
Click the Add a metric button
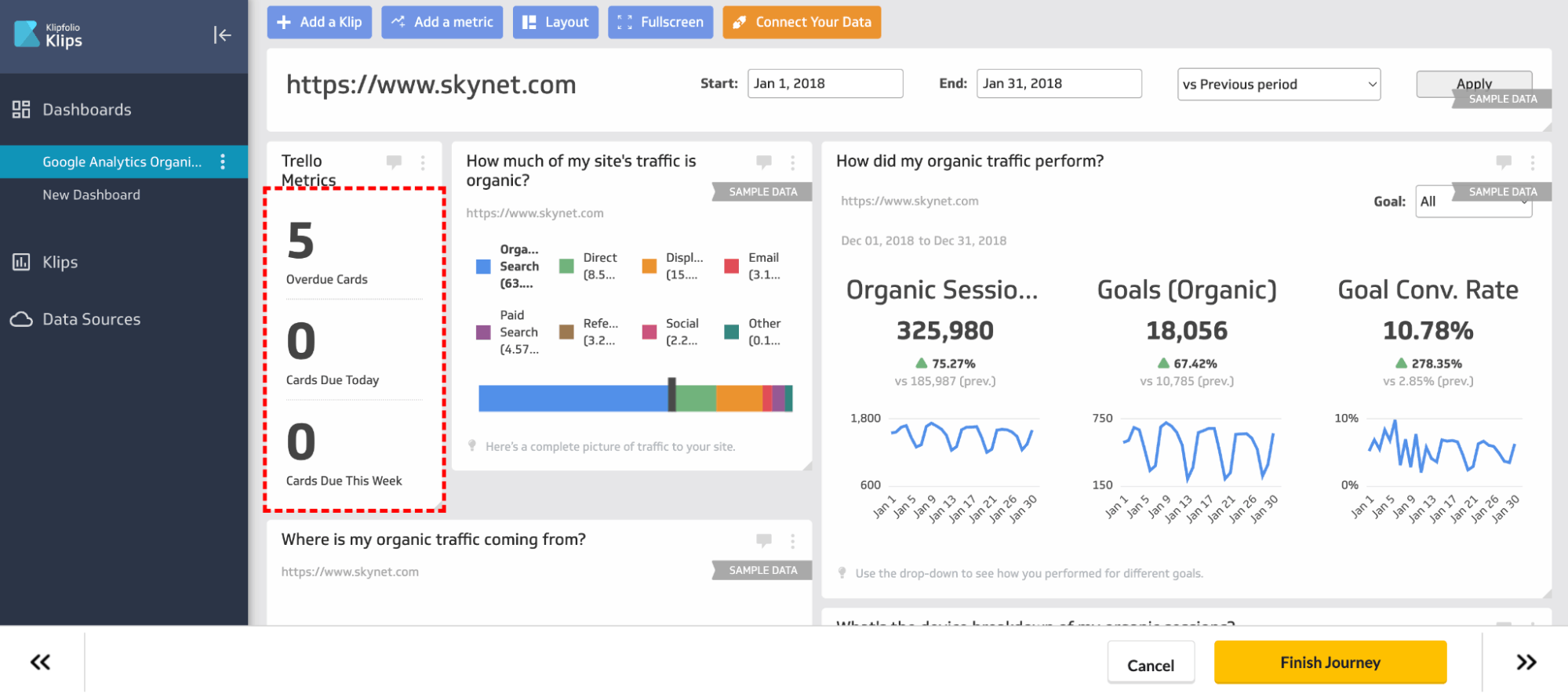pyautogui.click(x=442, y=22)
